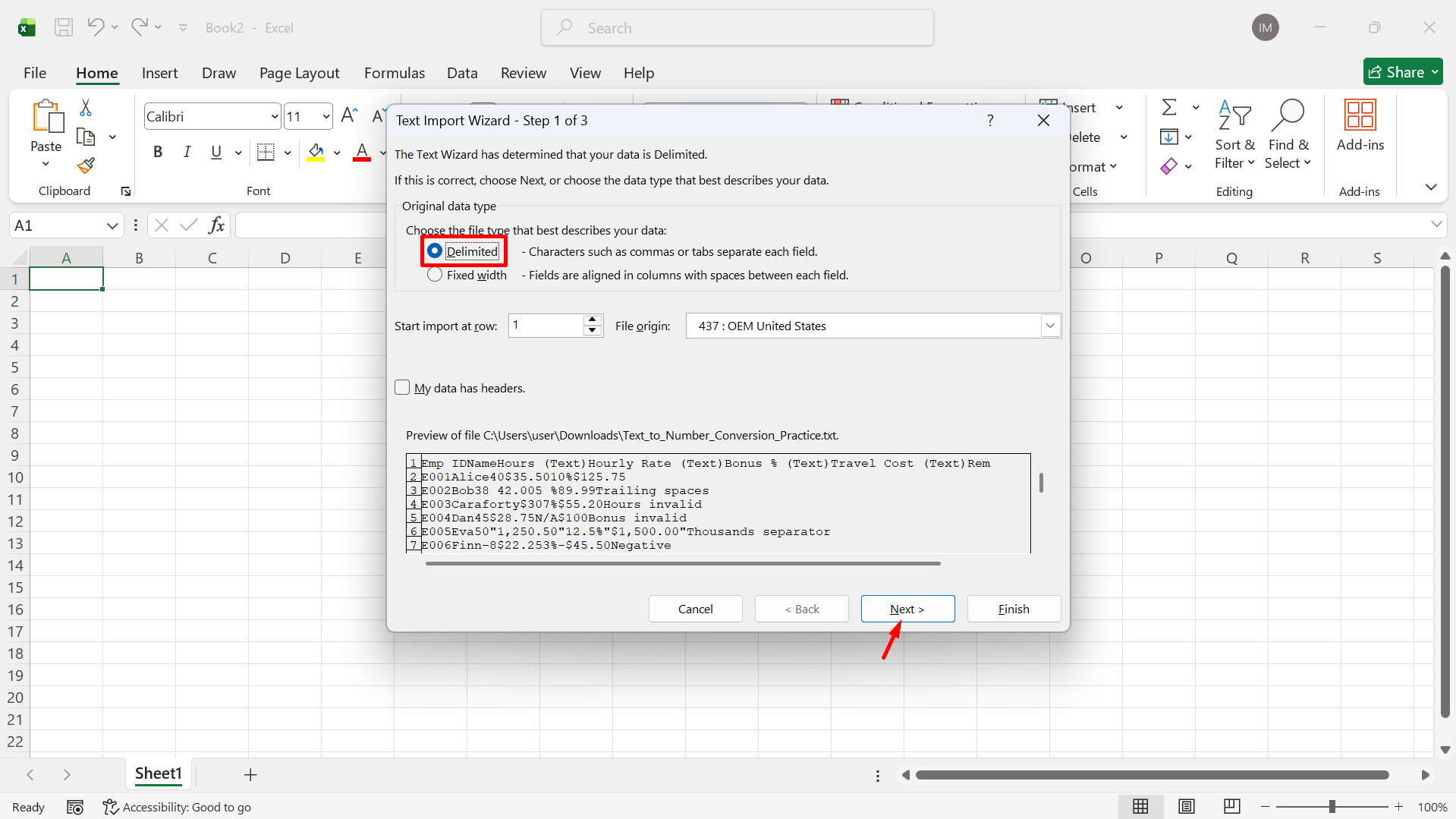Click the Insert Function fx icon
Image resolution: width=1456 pixels, height=819 pixels.
[x=216, y=225]
